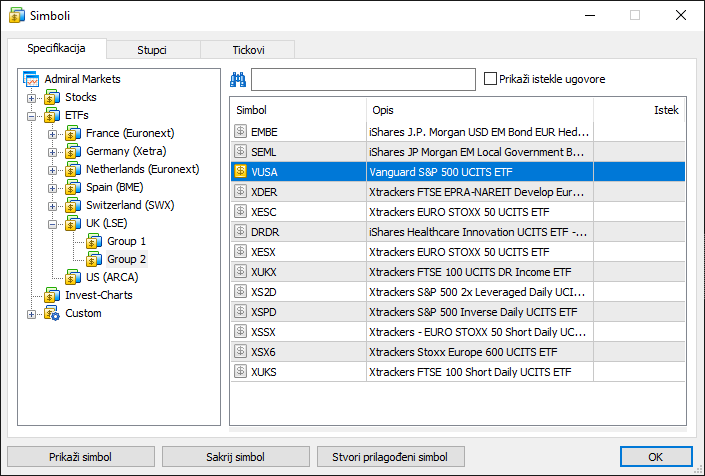Viewport: 705px width, 476px height.
Task: Open the Tickovi tab
Action: (x=248, y=50)
